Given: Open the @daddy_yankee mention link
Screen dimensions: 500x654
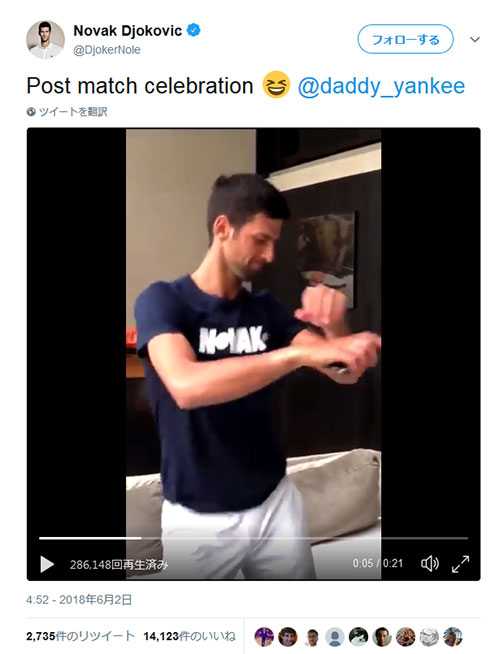Looking at the screenshot, I should tap(381, 86).
